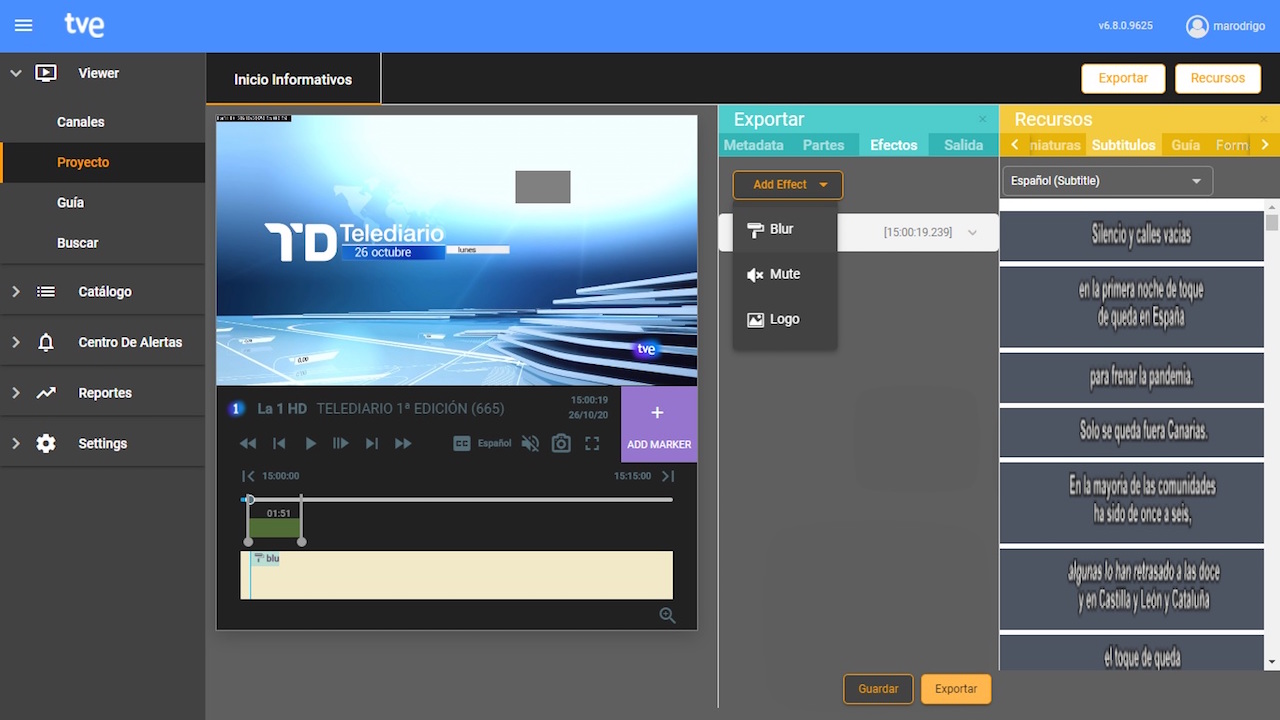Click the tve logo

coord(84,25)
